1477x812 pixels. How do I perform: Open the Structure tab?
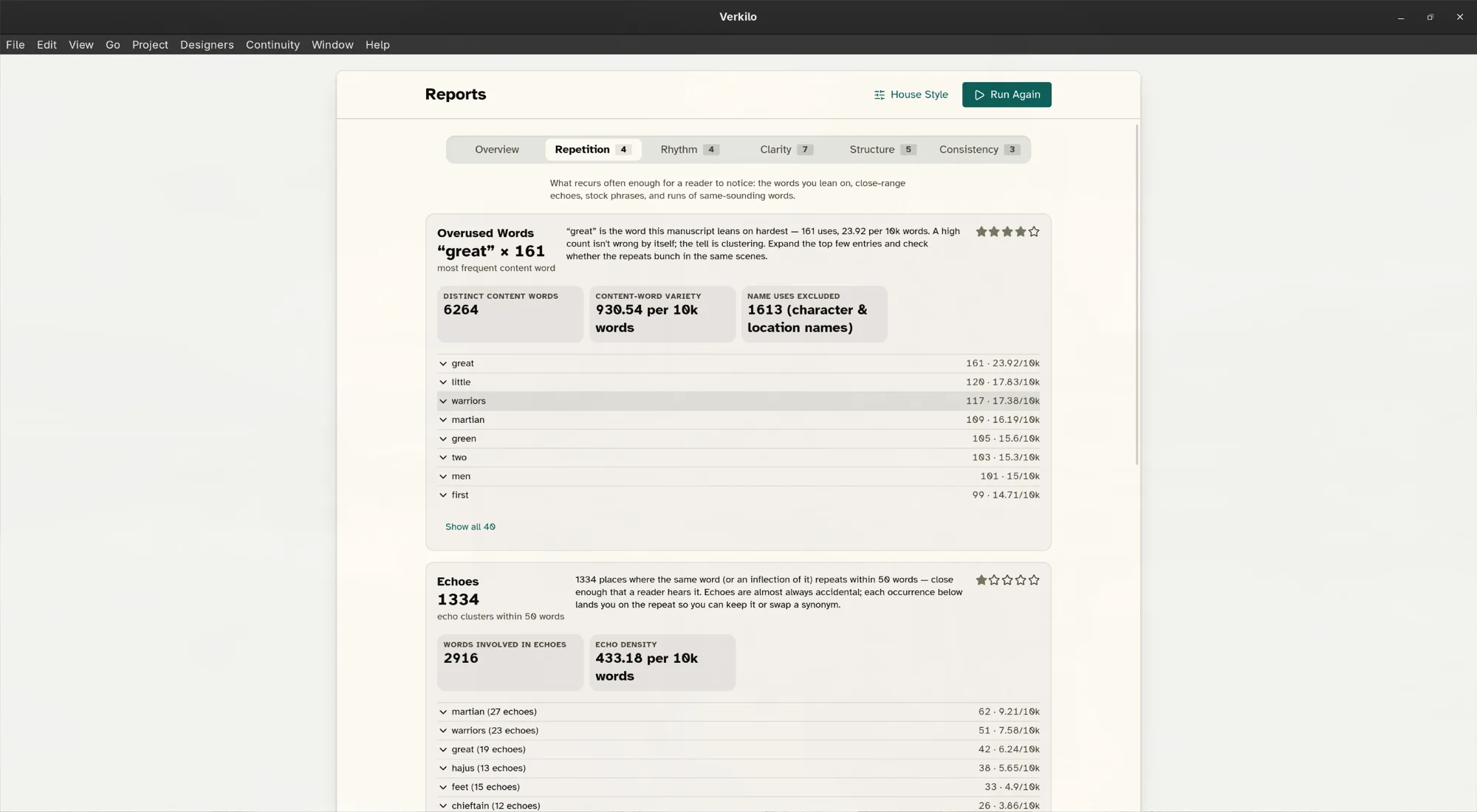[883, 149]
